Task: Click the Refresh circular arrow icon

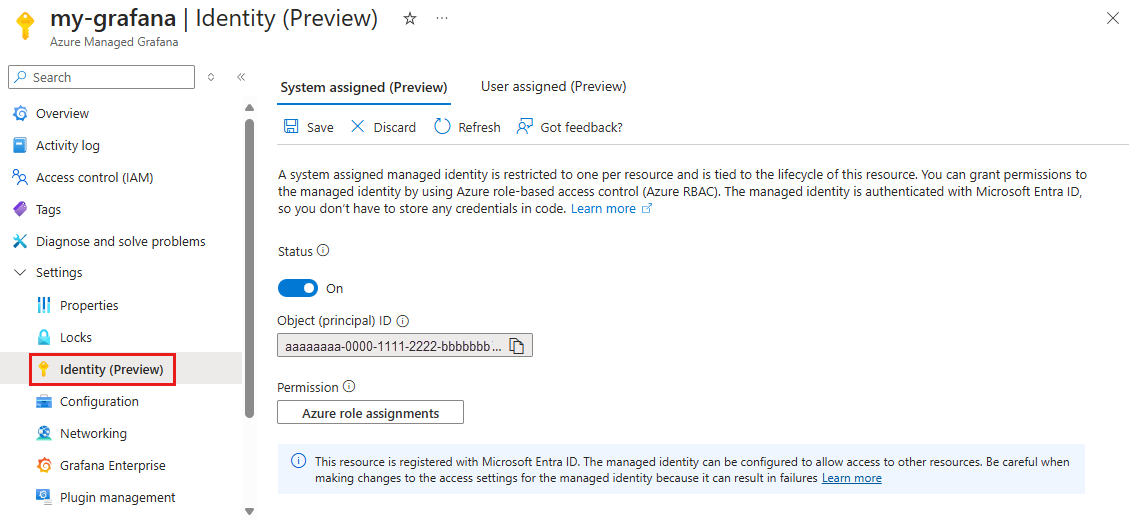Action: pyautogui.click(x=442, y=127)
